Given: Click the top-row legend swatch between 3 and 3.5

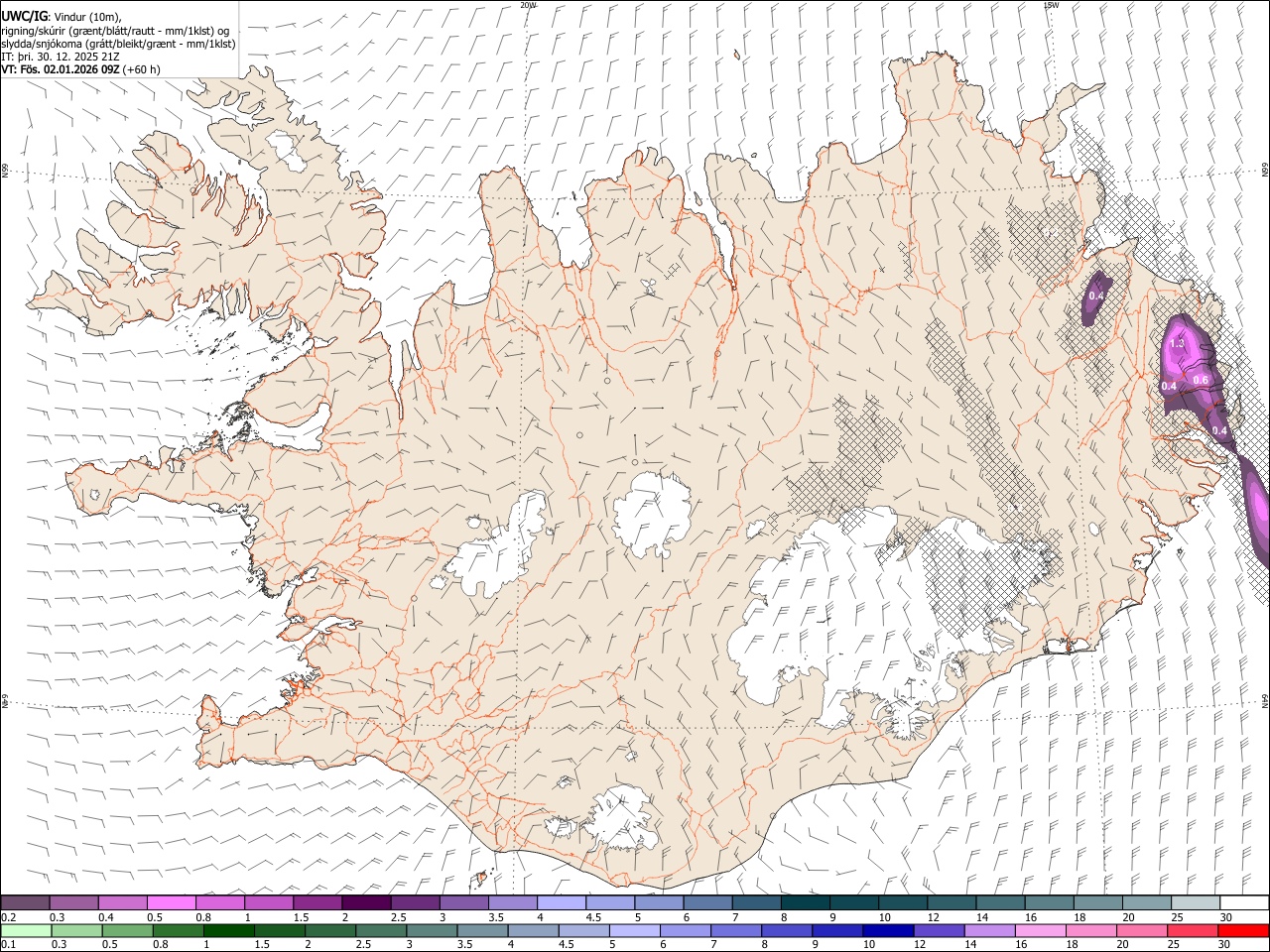Looking at the screenshot, I should coord(463,902).
